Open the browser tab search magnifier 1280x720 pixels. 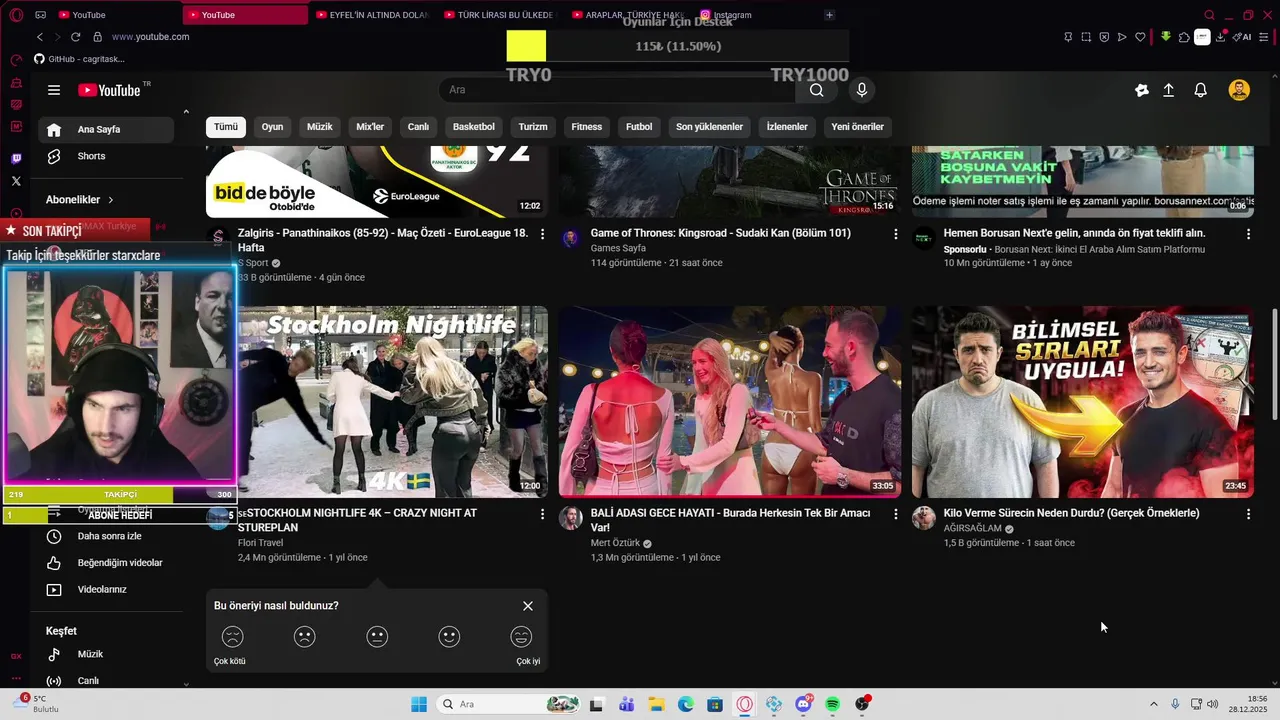(1209, 15)
